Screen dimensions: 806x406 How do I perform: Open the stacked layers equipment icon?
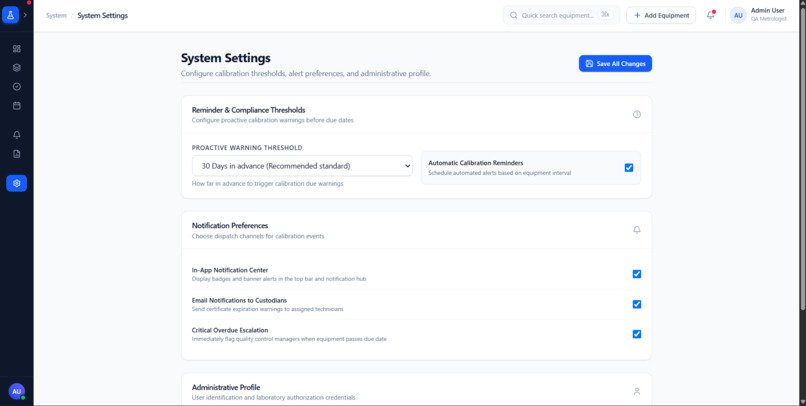pos(16,68)
